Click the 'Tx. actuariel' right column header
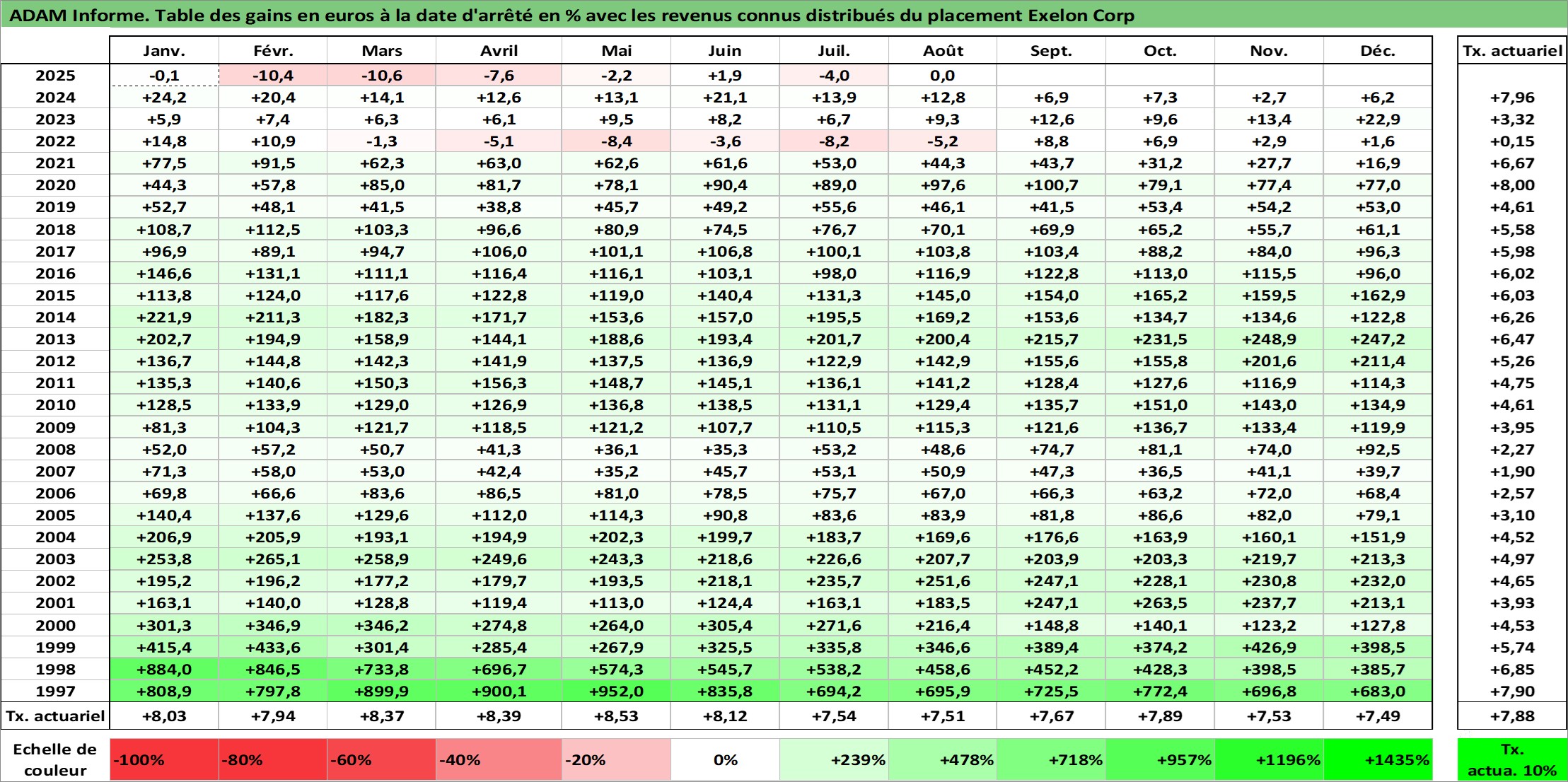Screen dimensions: 1568x782 (x=1512, y=50)
